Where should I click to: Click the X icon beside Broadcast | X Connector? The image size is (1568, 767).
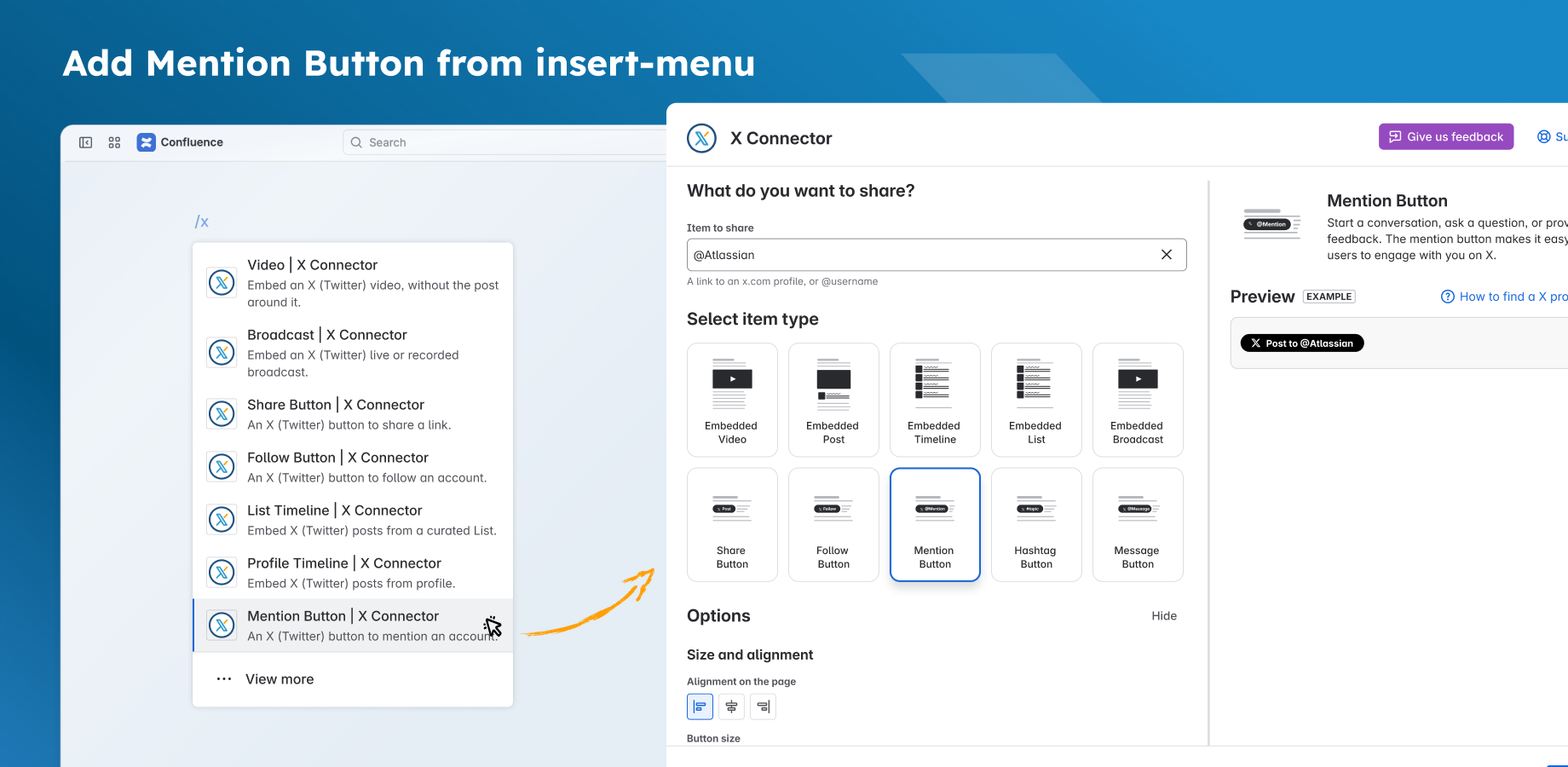(222, 353)
